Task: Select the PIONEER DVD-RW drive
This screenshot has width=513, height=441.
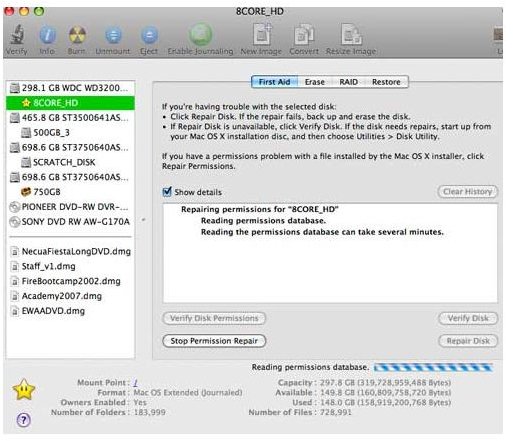Action: tap(71, 207)
